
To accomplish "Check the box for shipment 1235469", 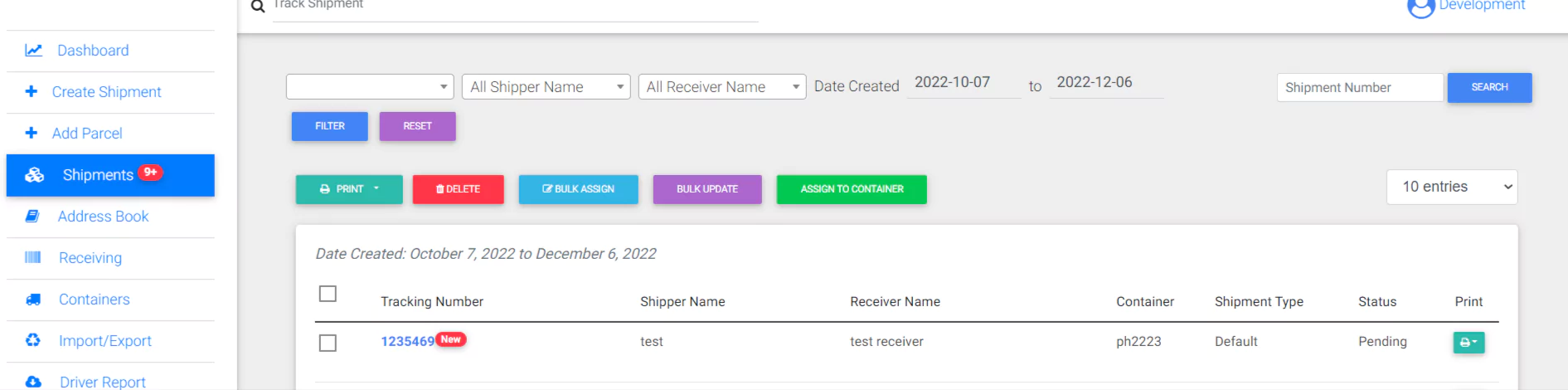I will tap(328, 343).
